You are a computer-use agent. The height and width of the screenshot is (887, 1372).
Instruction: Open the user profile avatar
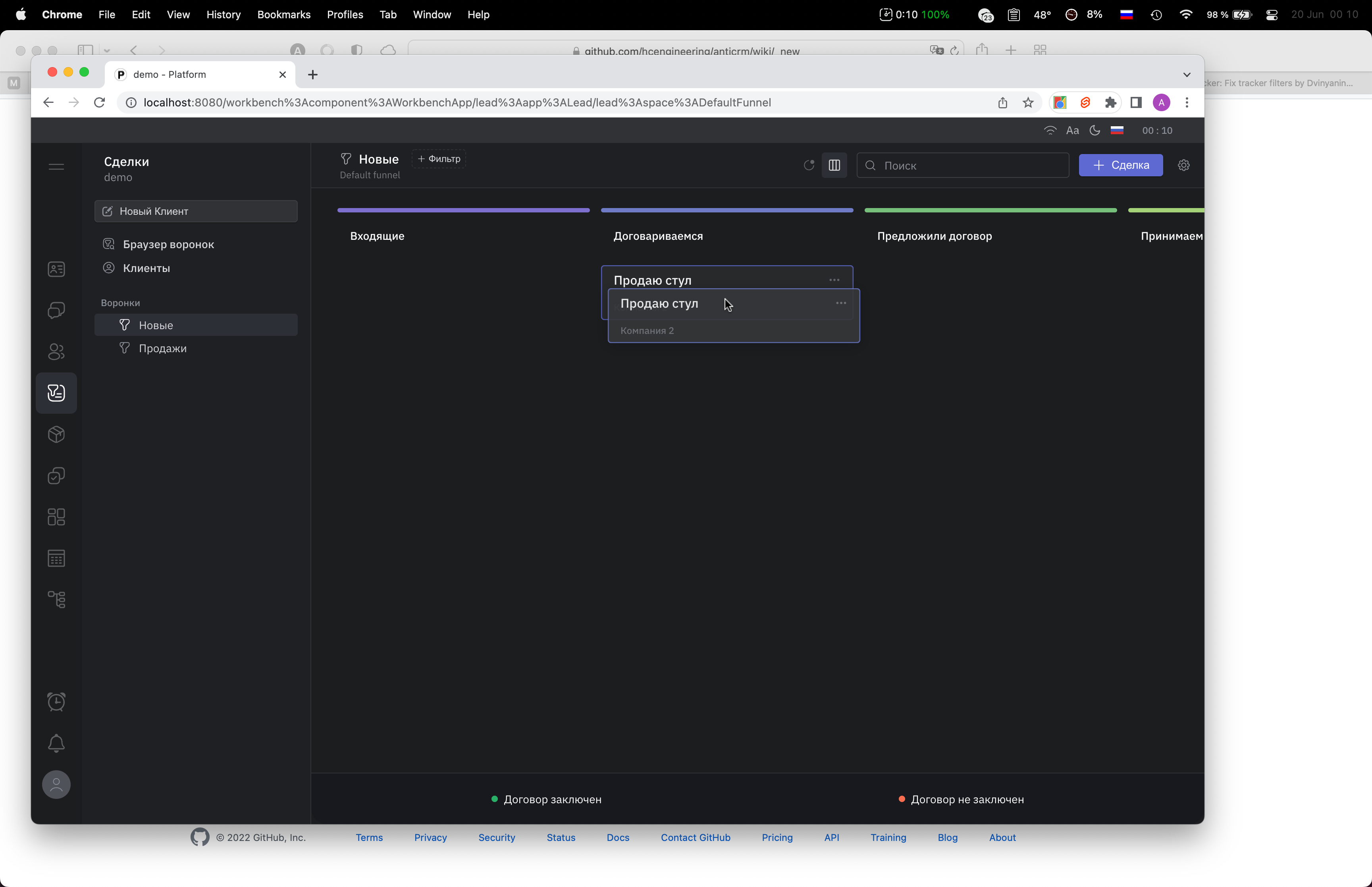(56, 785)
